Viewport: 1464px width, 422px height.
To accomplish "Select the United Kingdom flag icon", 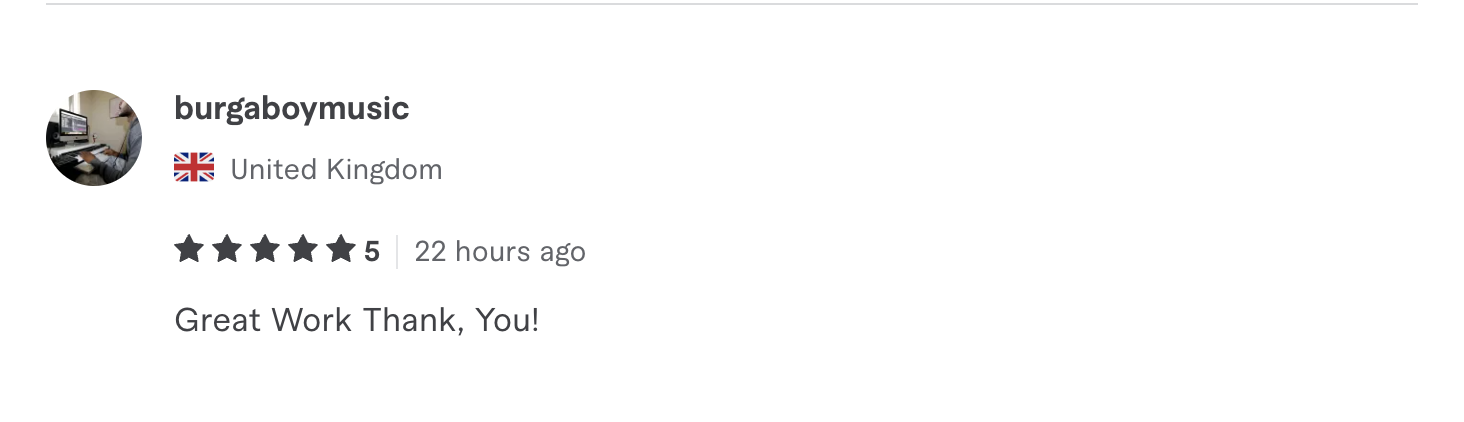I will click(194, 168).
